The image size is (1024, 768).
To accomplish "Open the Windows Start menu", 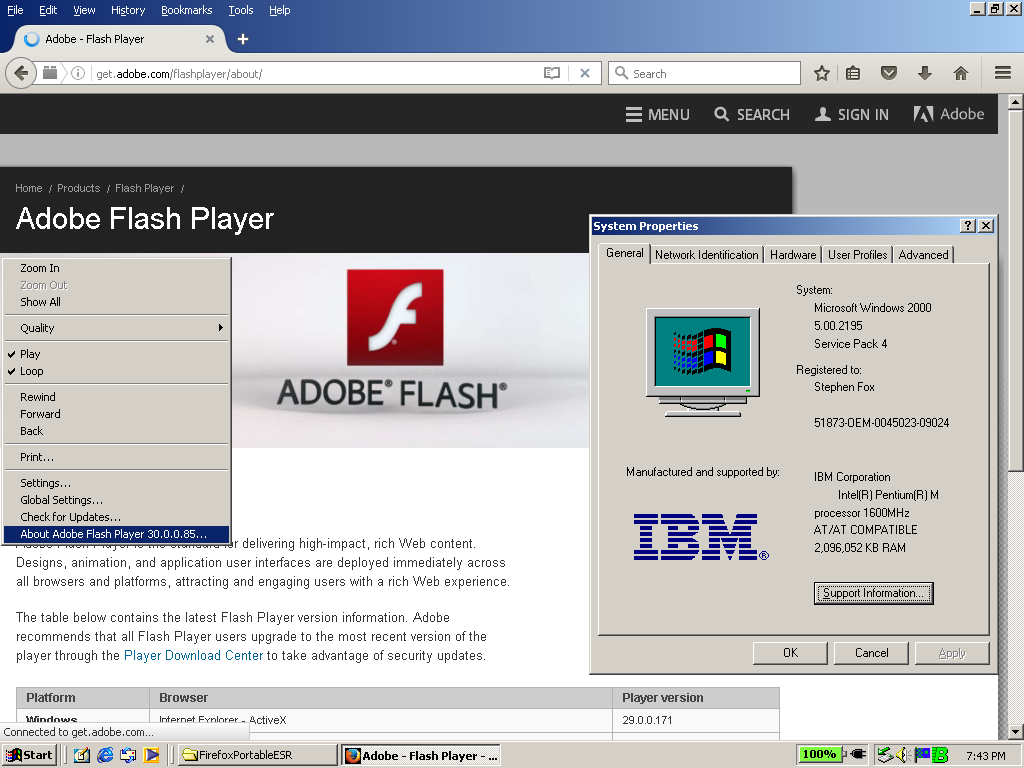I will pyautogui.click(x=29, y=755).
